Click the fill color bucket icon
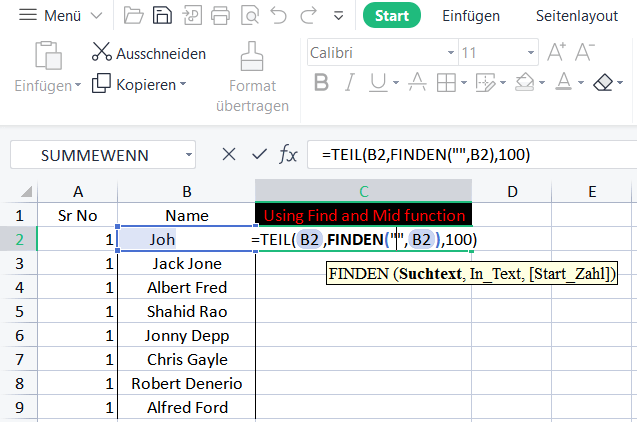This screenshot has width=637, height=422. (x=525, y=82)
